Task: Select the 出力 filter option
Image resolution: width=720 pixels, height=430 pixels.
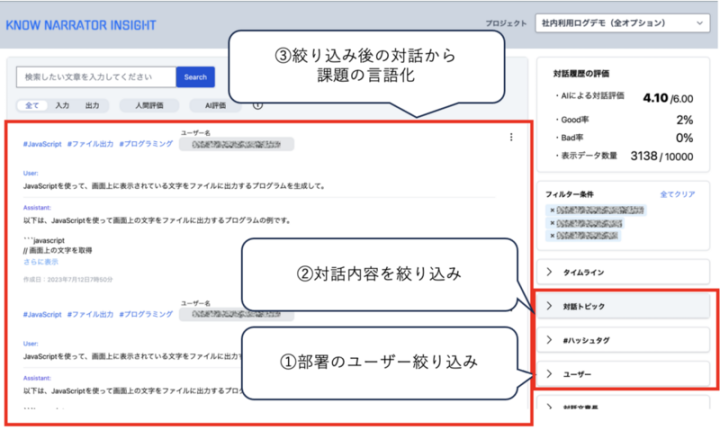Action: (92, 104)
